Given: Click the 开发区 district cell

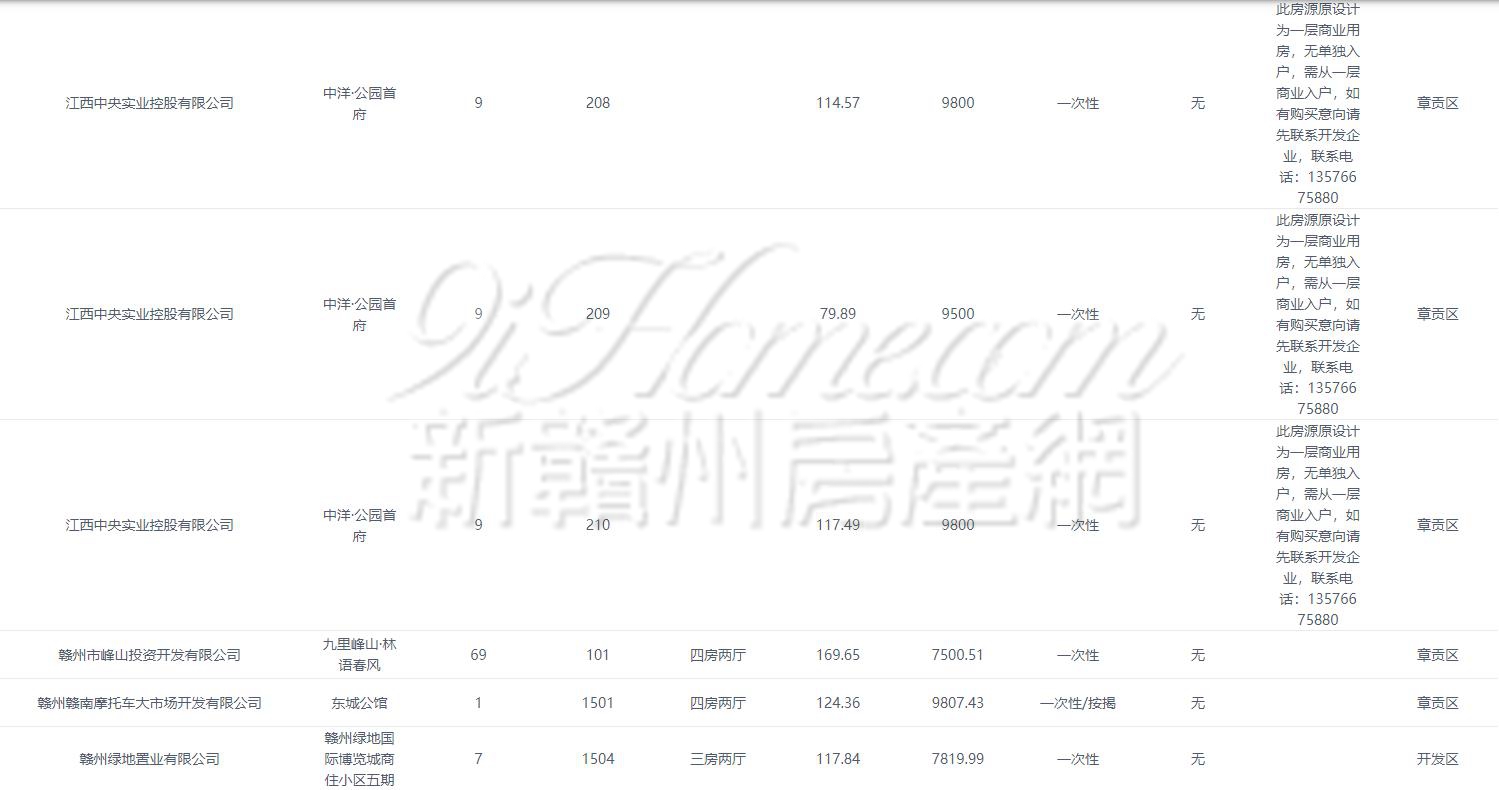Looking at the screenshot, I should pyautogui.click(x=1437, y=759).
